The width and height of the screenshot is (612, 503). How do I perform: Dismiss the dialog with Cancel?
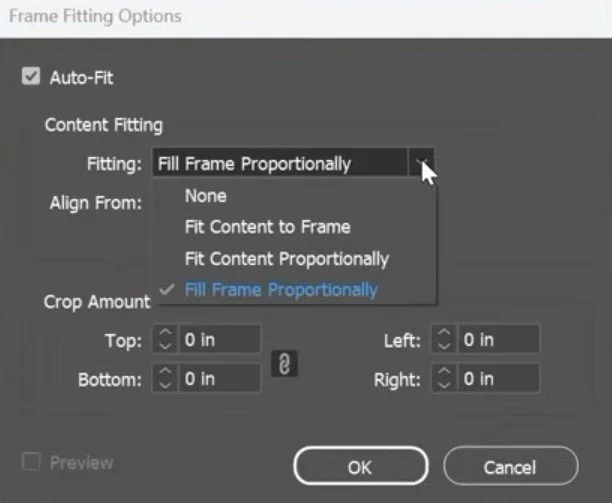[511, 466]
